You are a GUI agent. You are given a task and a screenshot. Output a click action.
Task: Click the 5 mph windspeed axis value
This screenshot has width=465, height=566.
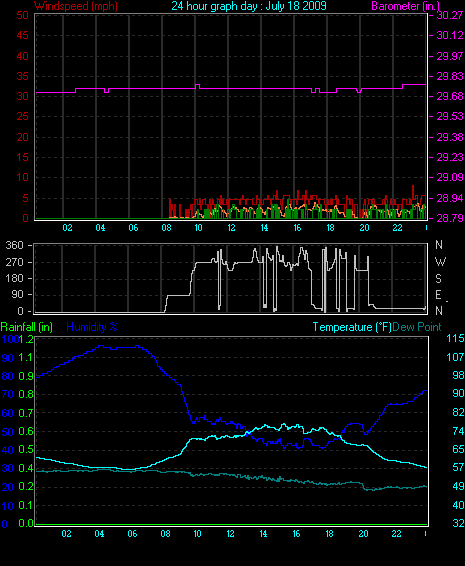coord(25,198)
